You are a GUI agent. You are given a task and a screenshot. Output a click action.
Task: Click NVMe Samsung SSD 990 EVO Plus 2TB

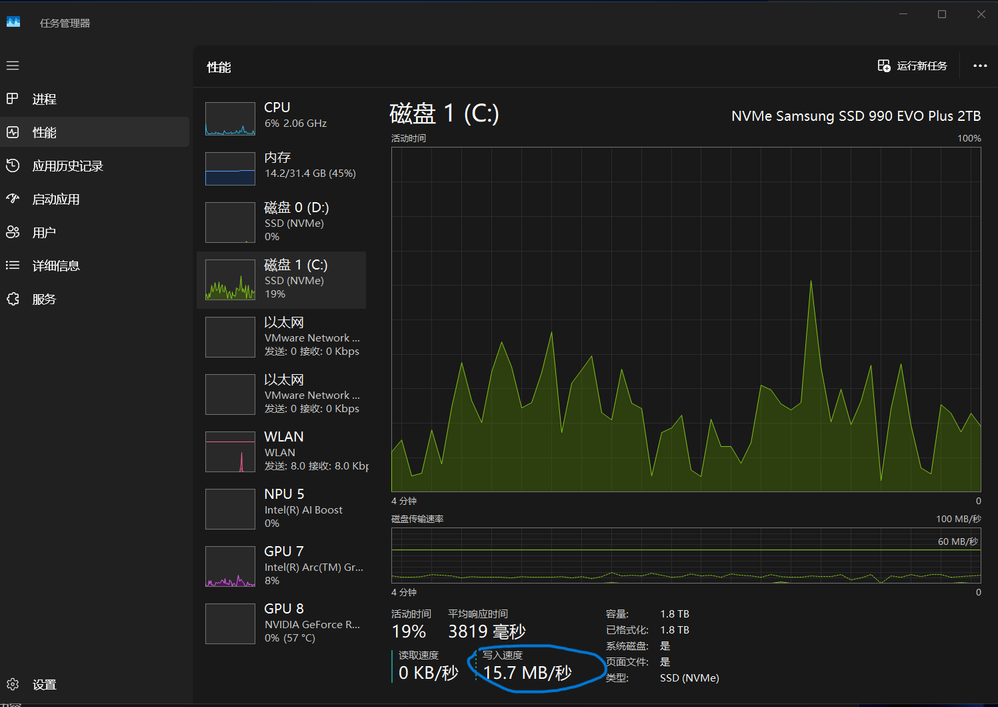[855, 116]
